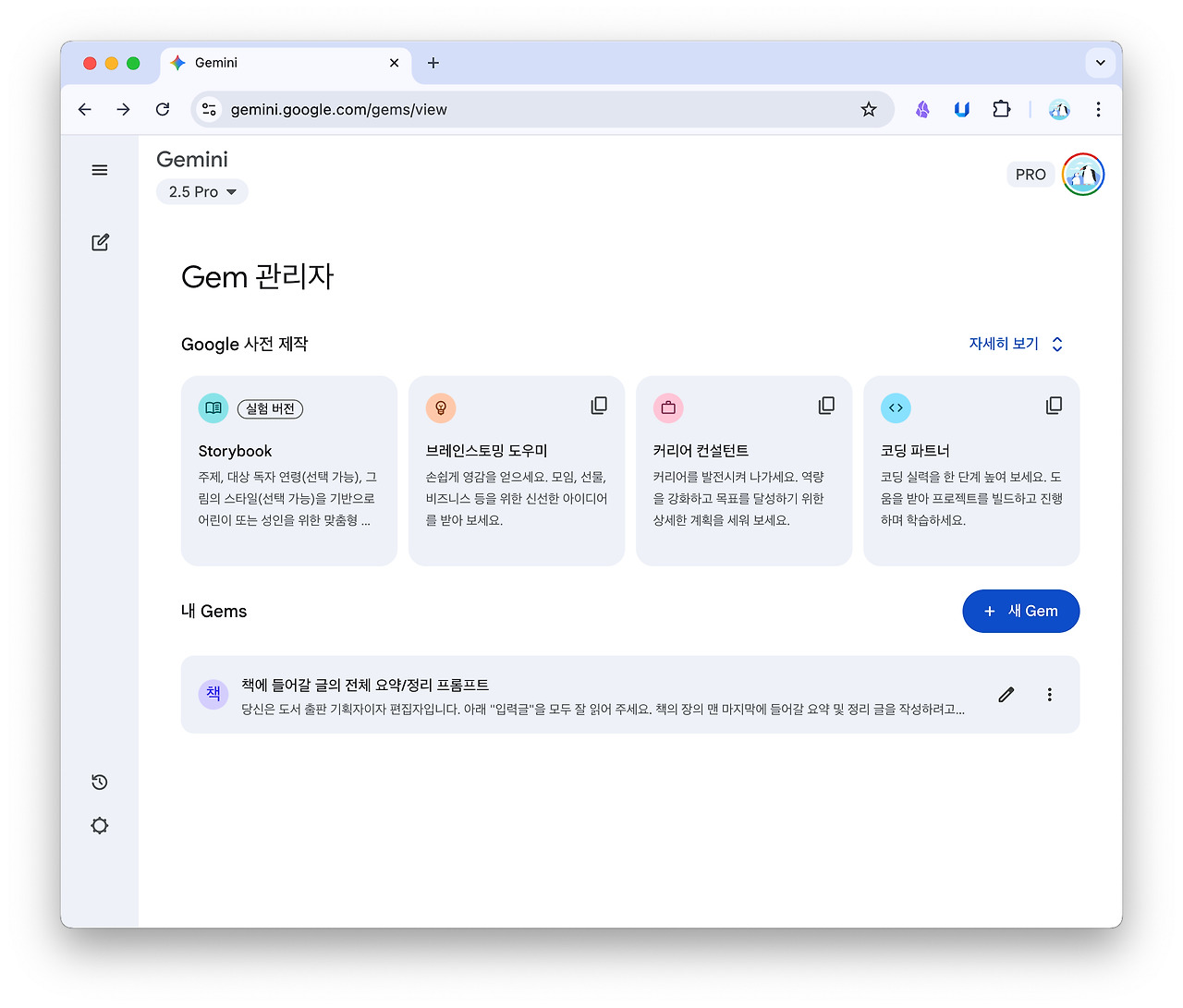Click the Storybook book icon

coord(213,408)
